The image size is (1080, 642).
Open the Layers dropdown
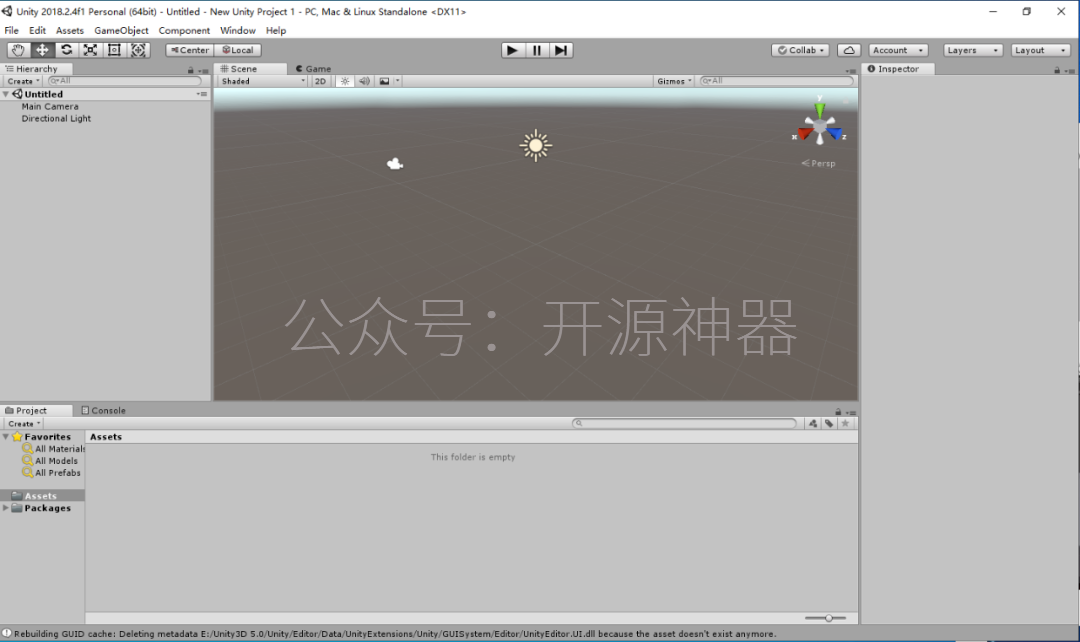[972, 50]
